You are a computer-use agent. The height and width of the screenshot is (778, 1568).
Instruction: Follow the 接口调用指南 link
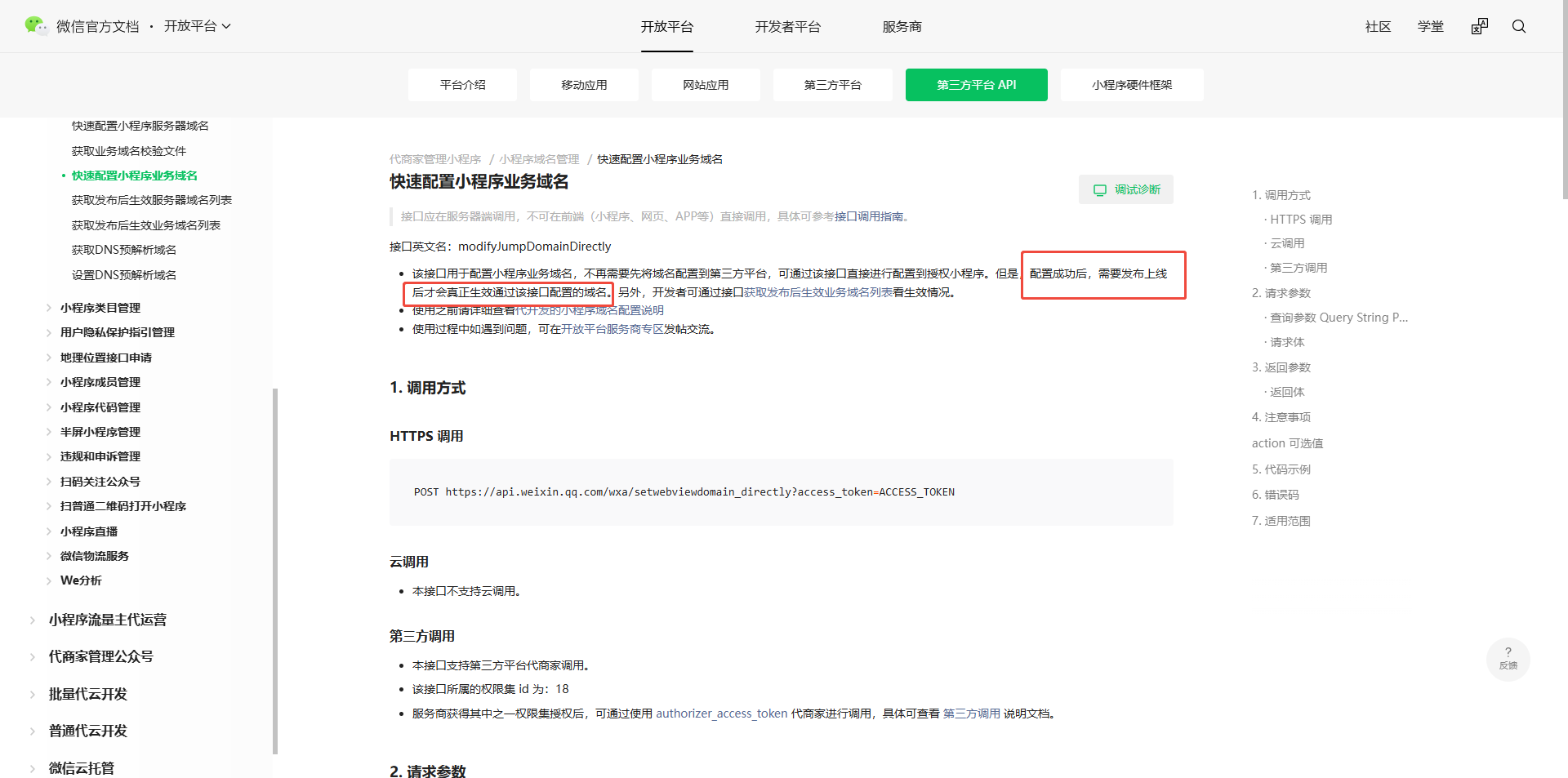coord(869,216)
